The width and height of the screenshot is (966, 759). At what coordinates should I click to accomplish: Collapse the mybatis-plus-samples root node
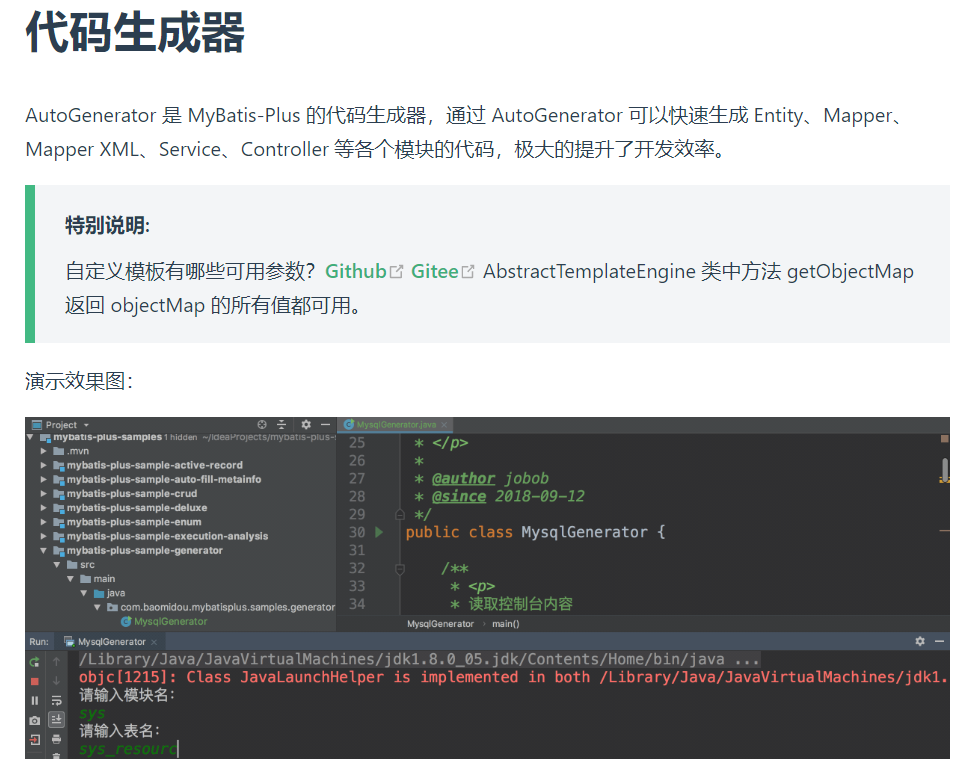30,437
